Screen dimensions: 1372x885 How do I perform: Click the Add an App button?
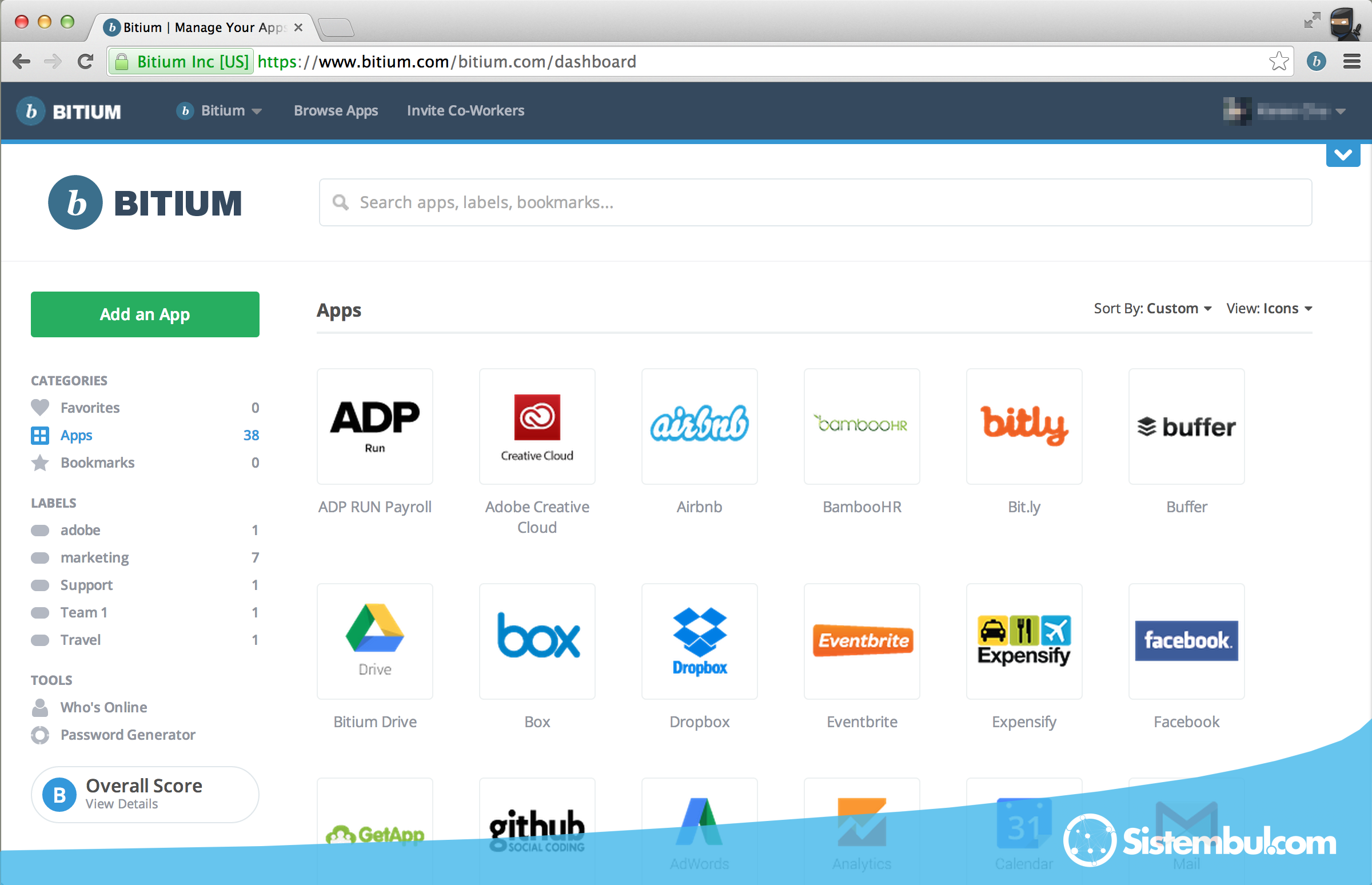(x=145, y=314)
